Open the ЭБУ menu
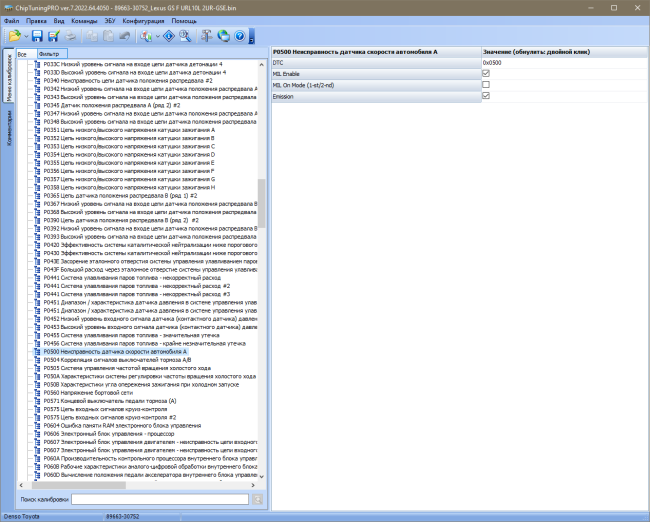650x522 pixels. pos(110,21)
